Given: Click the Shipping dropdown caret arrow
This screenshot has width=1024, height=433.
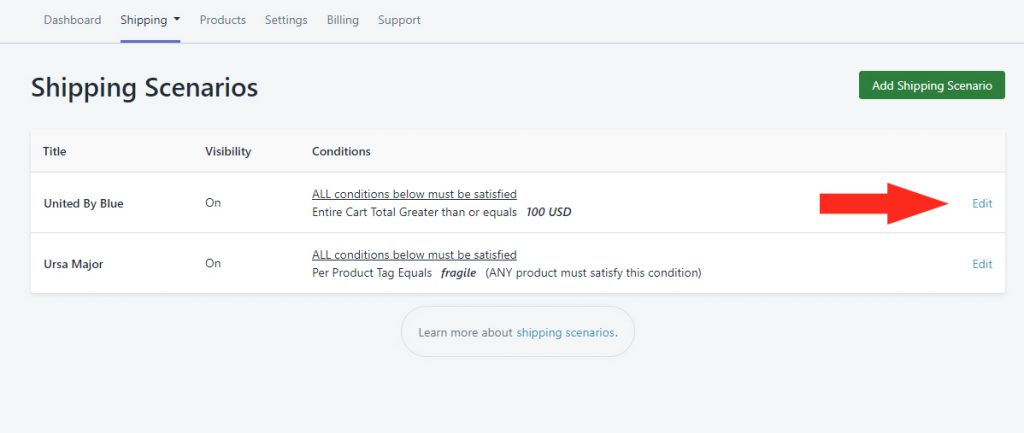Looking at the screenshot, I should tap(177, 20).
